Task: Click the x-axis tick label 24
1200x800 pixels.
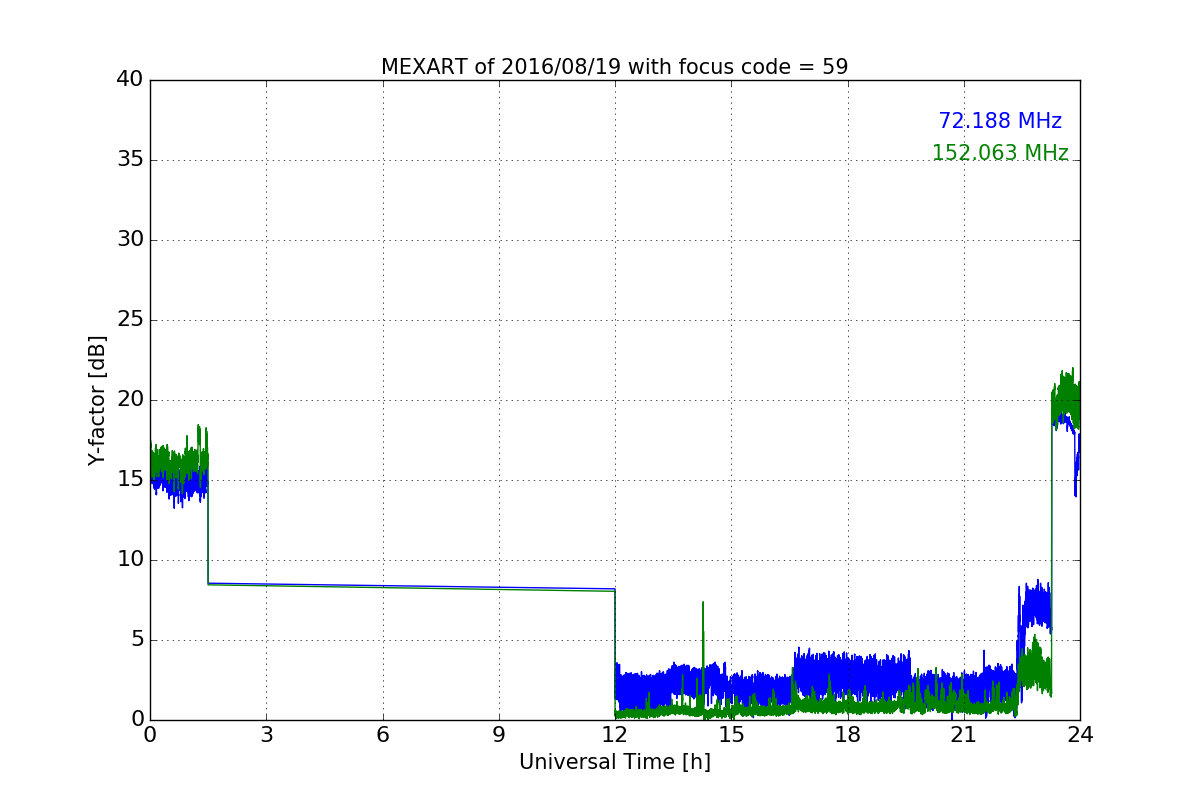Action: [x=1080, y=735]
